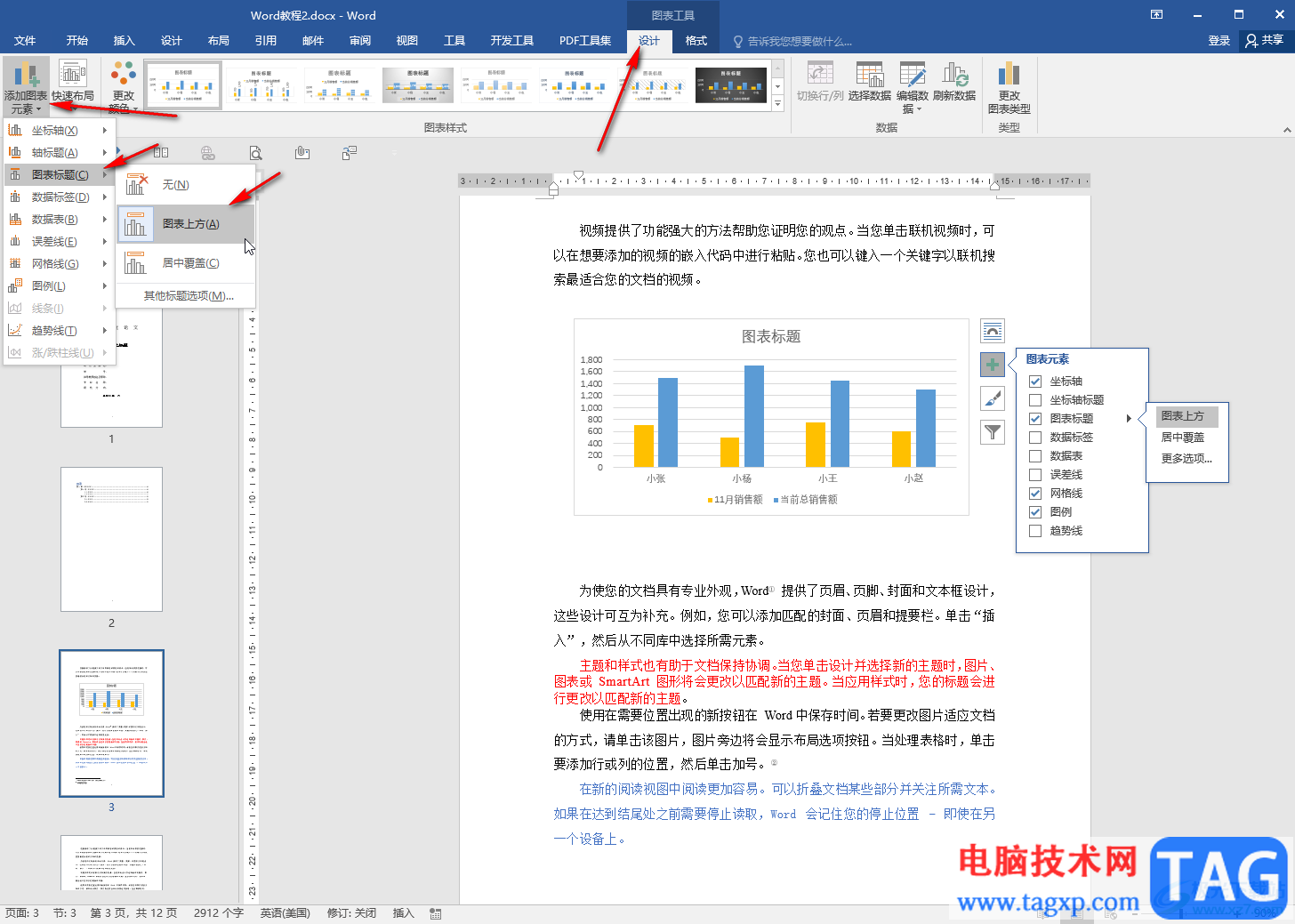Expand the chart styles gallery more button
Screen dimensions: 1295x924
[777, 104]
